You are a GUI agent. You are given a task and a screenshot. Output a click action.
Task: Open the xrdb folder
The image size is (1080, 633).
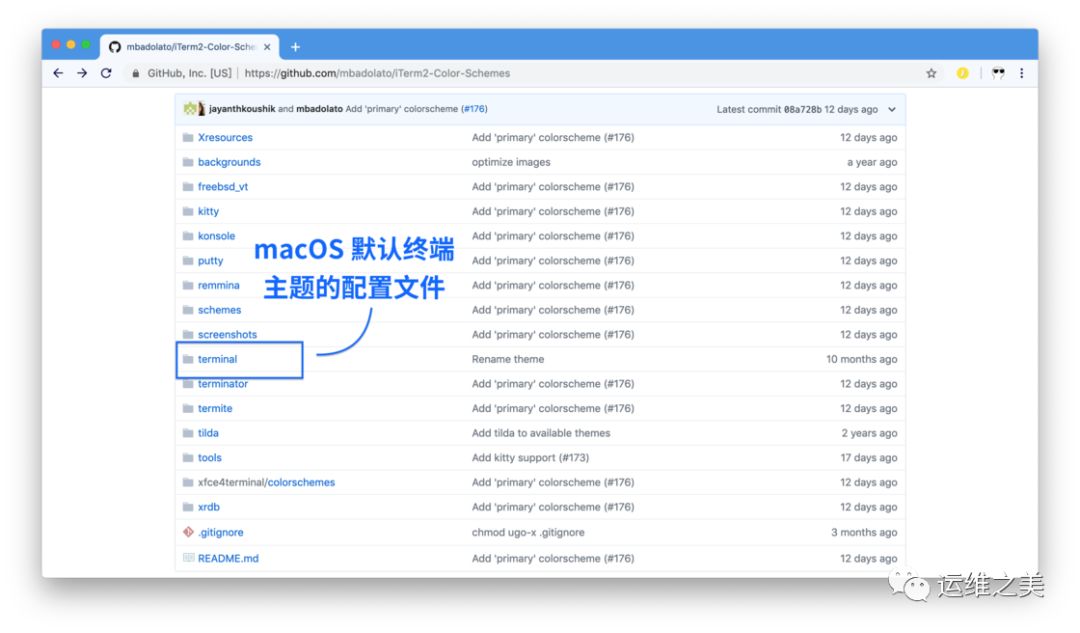(x=209, y=507)
